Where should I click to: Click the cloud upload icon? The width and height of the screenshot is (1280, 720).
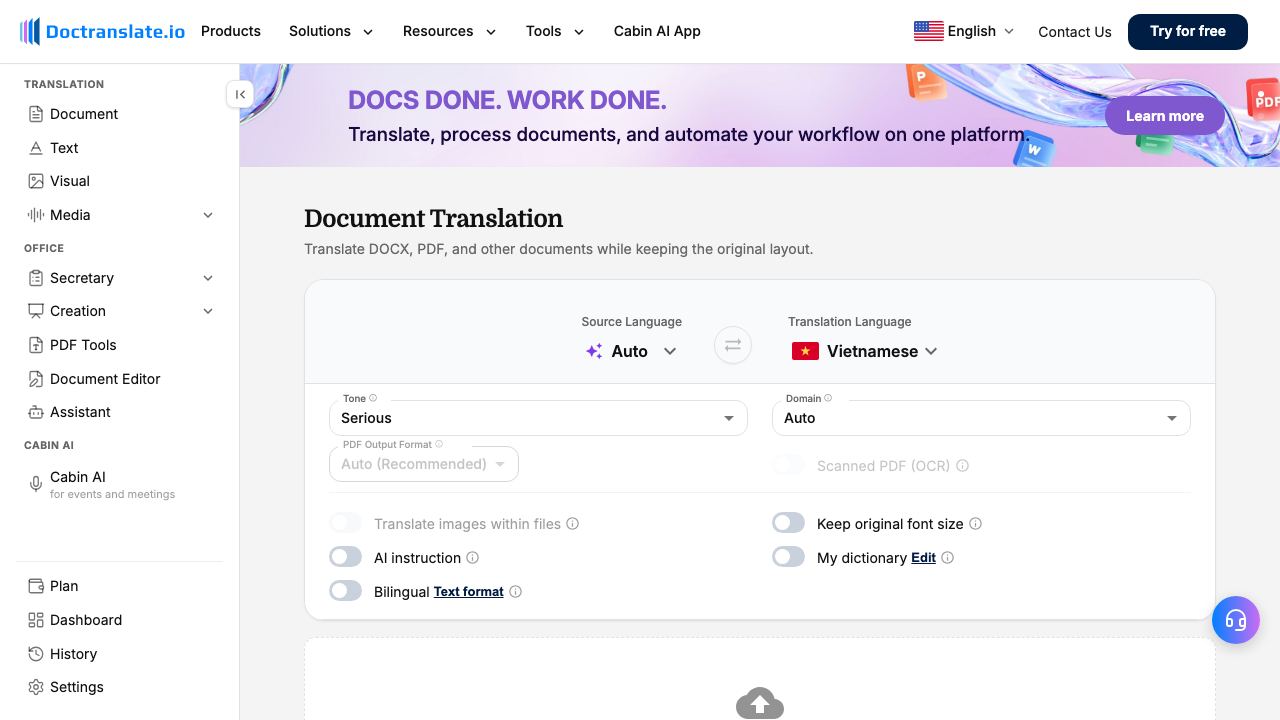click(x=760, y=703)
